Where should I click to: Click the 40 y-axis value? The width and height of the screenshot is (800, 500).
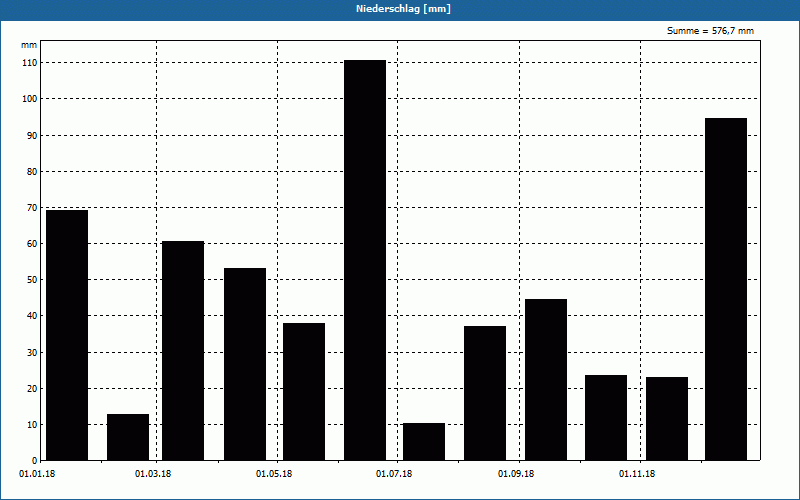tap(33, 316)
